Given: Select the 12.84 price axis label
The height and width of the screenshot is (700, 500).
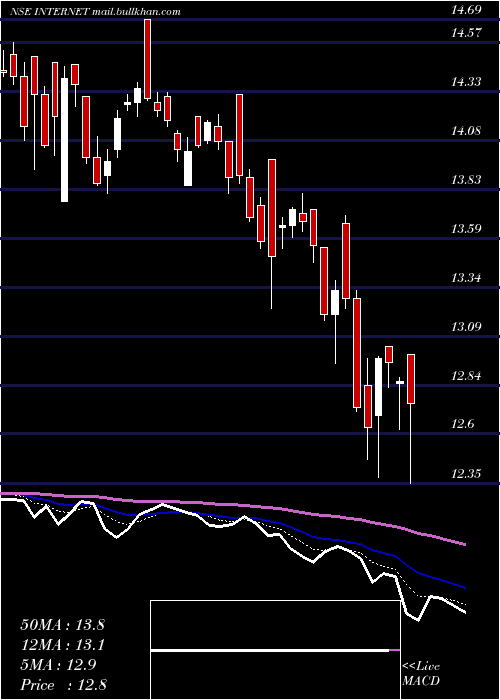Looking at the screenshot, I should (466, 375).
